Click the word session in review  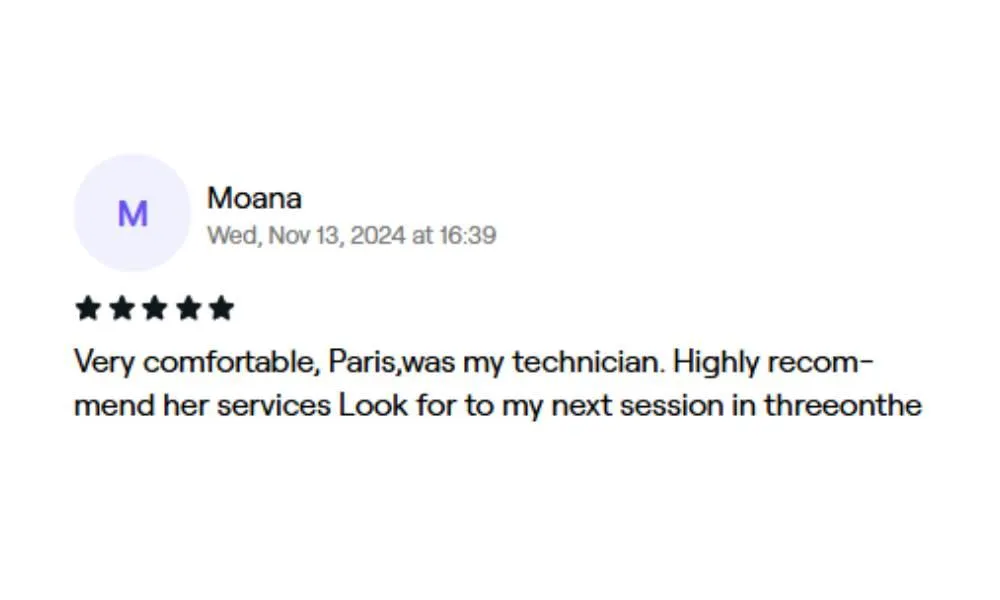(x=672, y=406)
